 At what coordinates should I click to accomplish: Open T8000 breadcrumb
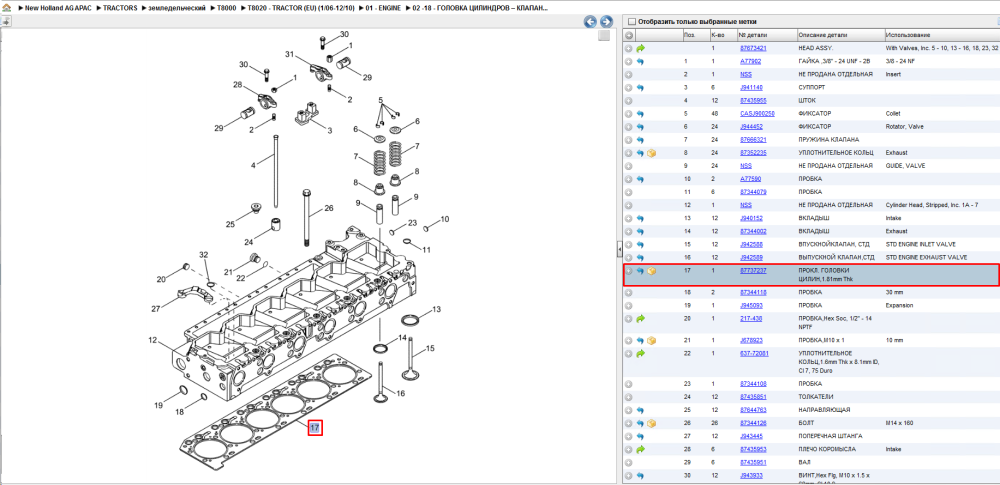[226, 8]
